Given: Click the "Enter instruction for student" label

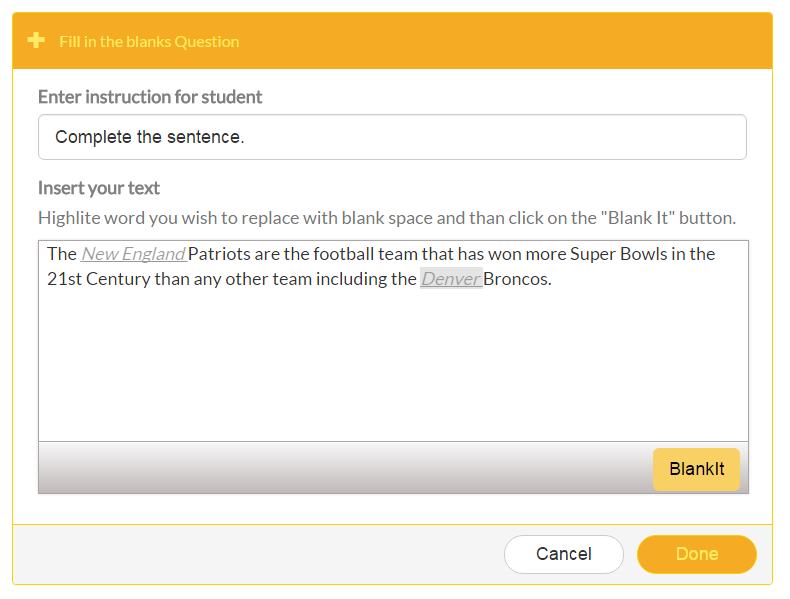Looking at the screenshot, I should [x=150, y=97].
